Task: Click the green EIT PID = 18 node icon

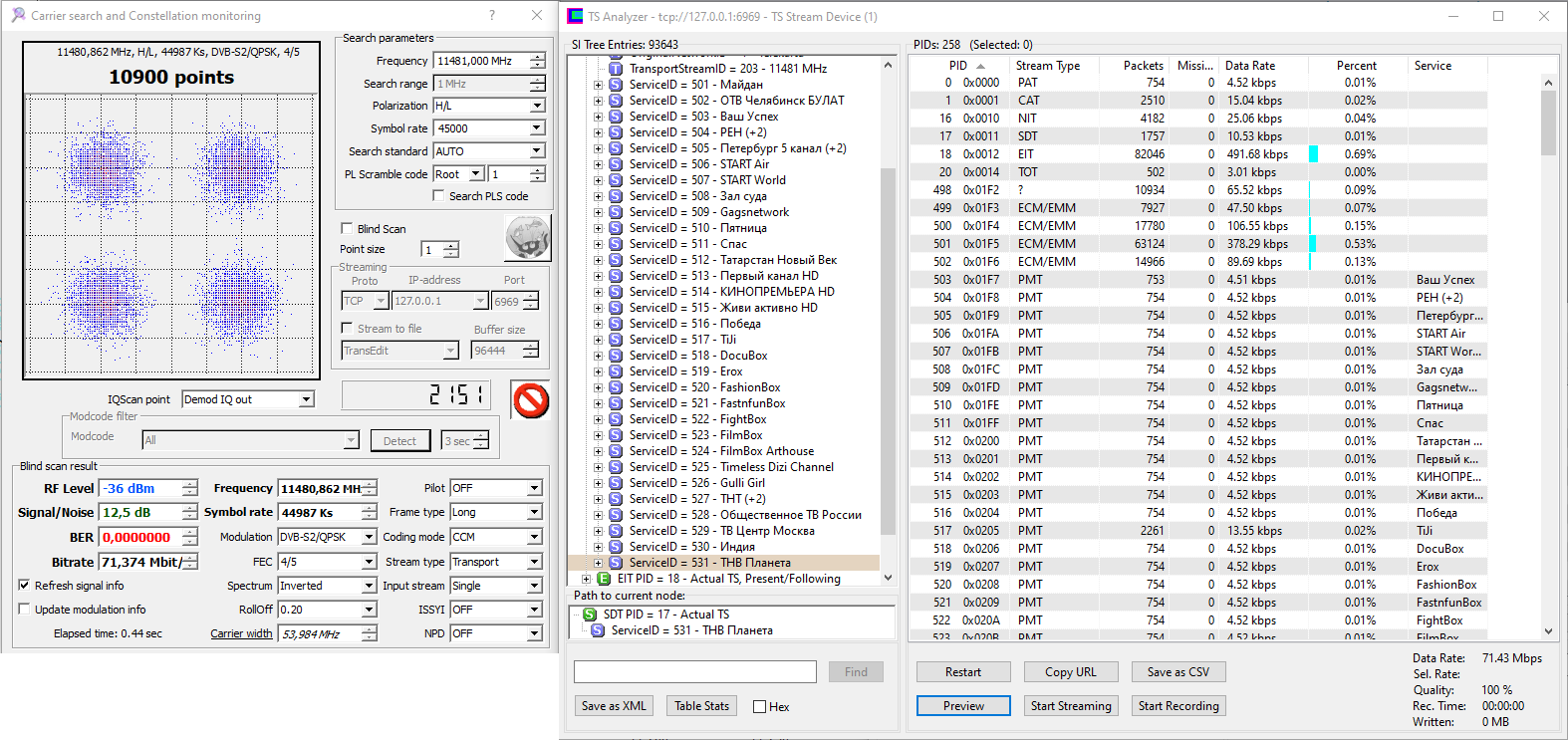Action: [604, 579]
